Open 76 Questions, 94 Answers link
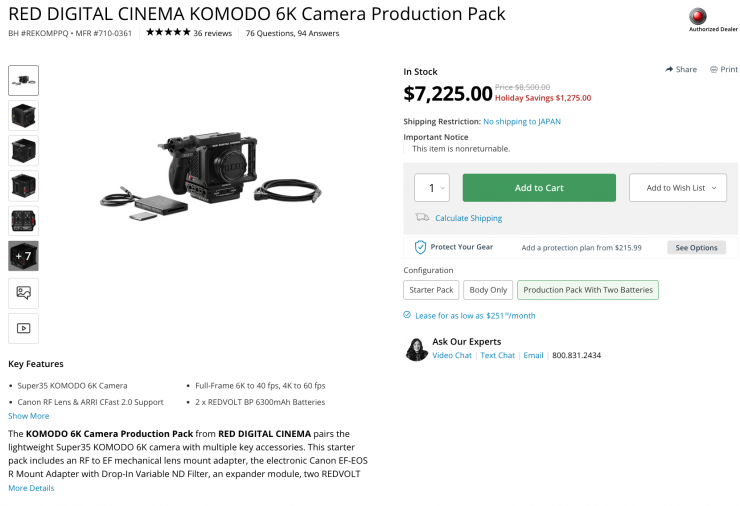The image size is (740, 506). [x=292, y=33]
